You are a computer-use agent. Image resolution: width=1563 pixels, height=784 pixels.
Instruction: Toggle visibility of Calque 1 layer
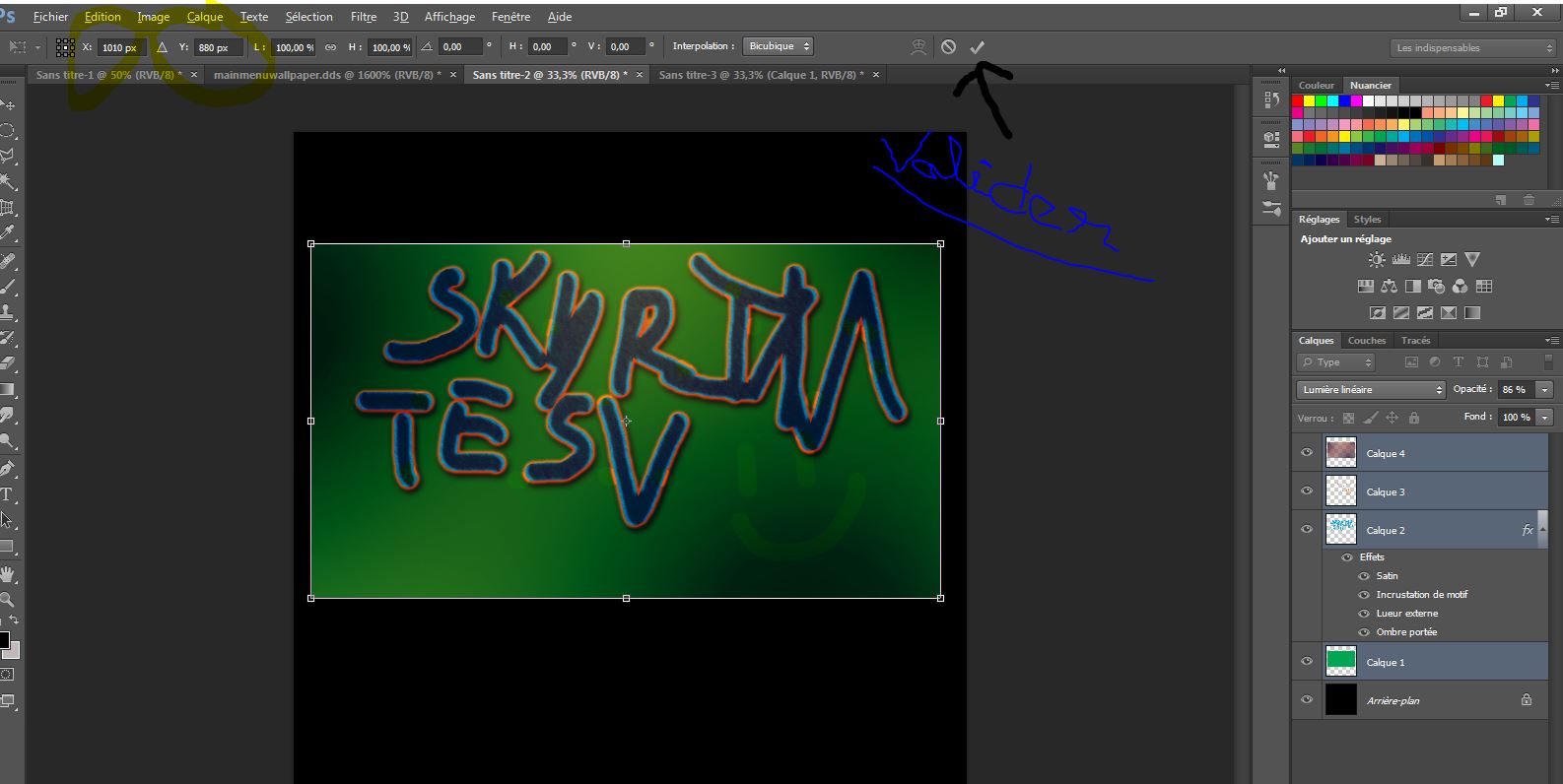point(1307,662)
